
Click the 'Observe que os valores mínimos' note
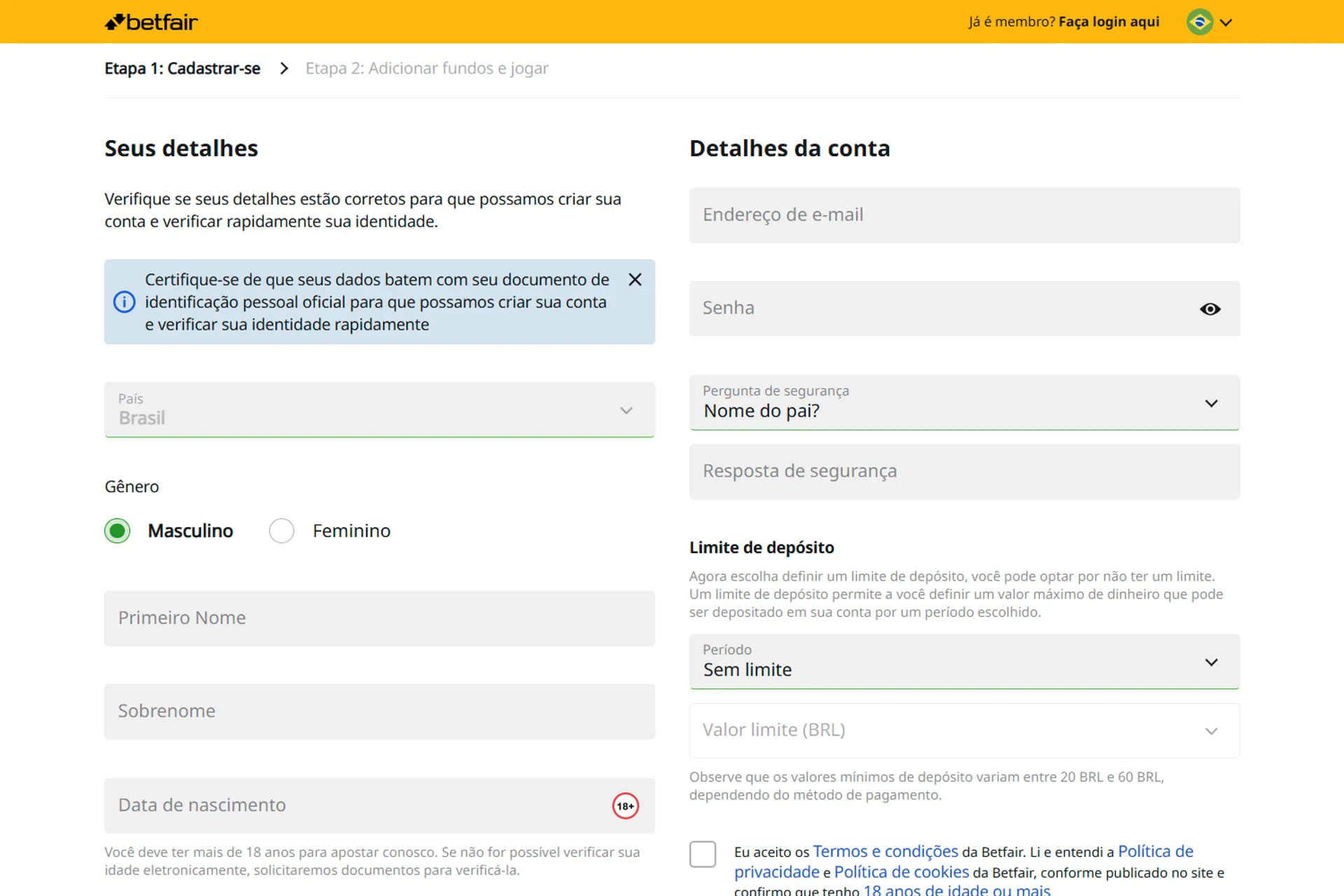pyautogui.click(x=927, y=785)
